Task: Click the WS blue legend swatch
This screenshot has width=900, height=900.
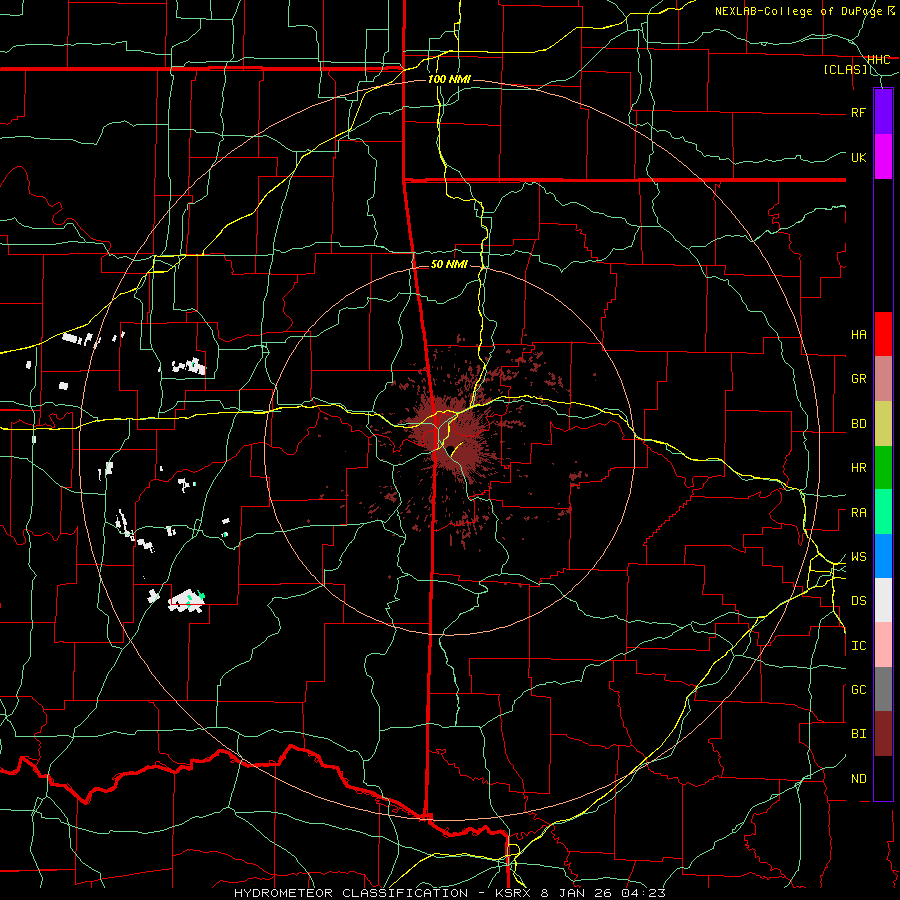Action: pyautogui.click(x=883, y=556)
